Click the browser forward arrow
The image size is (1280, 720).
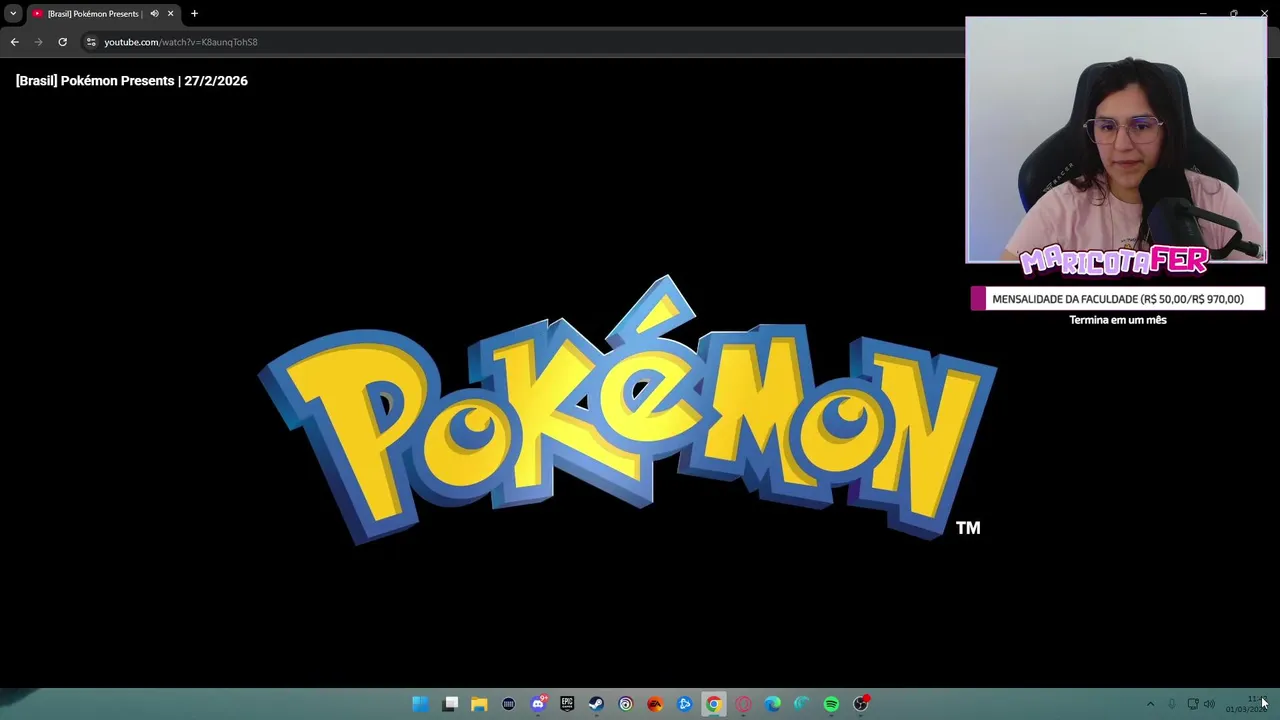38,42
